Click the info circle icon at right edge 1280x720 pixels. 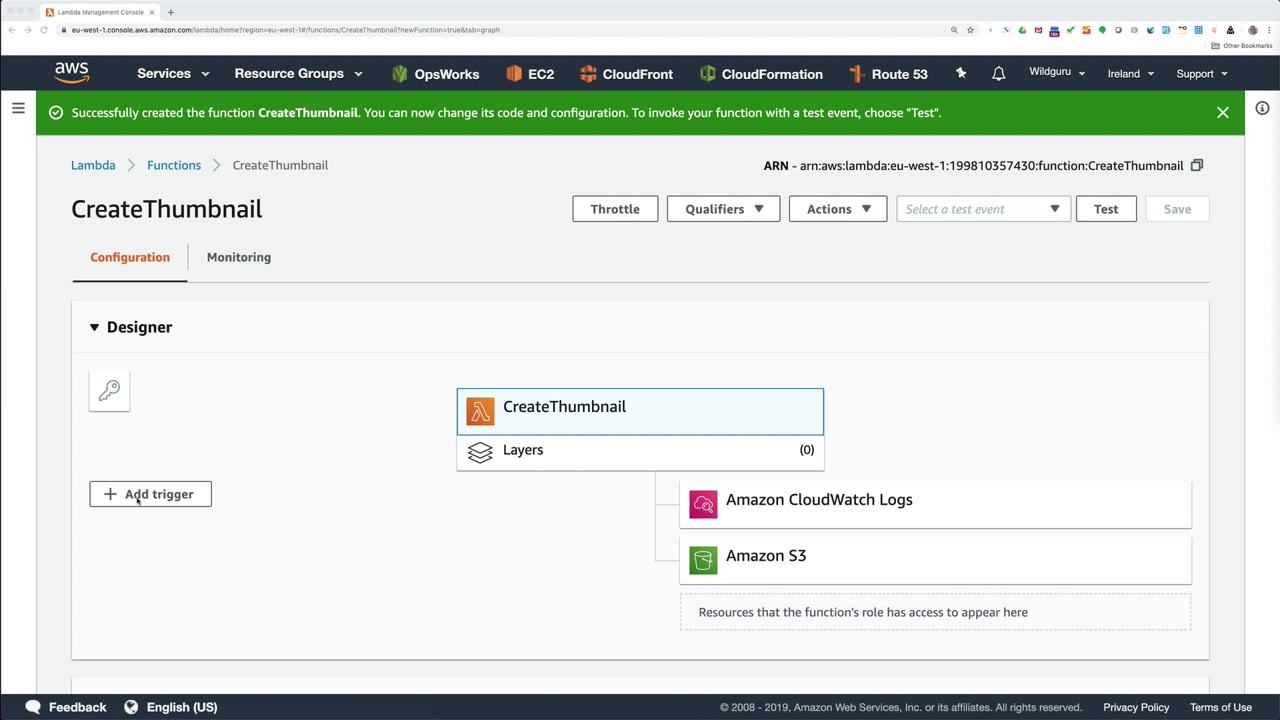click(x=1262, y=108)
